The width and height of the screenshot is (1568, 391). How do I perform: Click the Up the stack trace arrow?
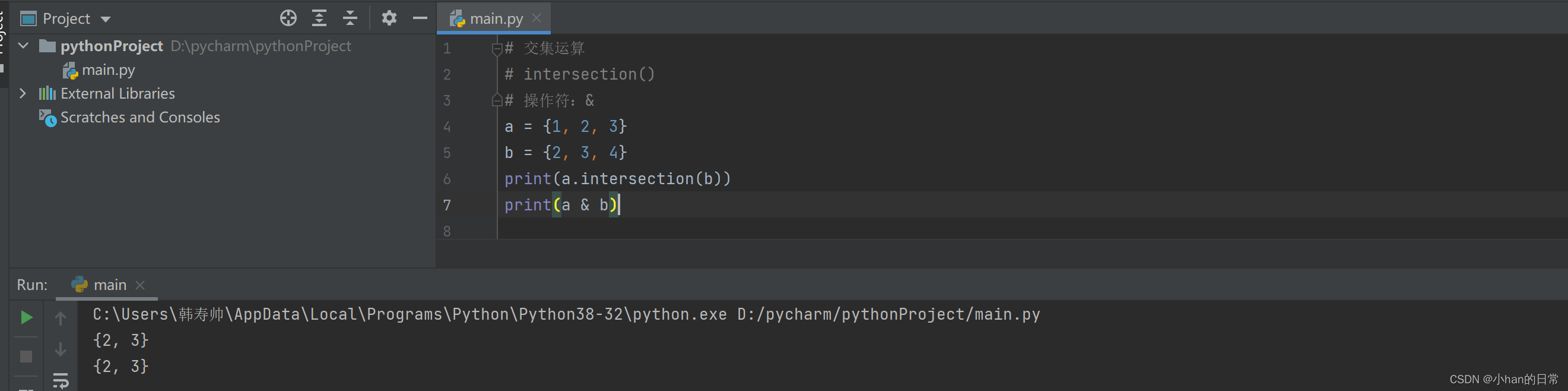(x=61, y=318)
